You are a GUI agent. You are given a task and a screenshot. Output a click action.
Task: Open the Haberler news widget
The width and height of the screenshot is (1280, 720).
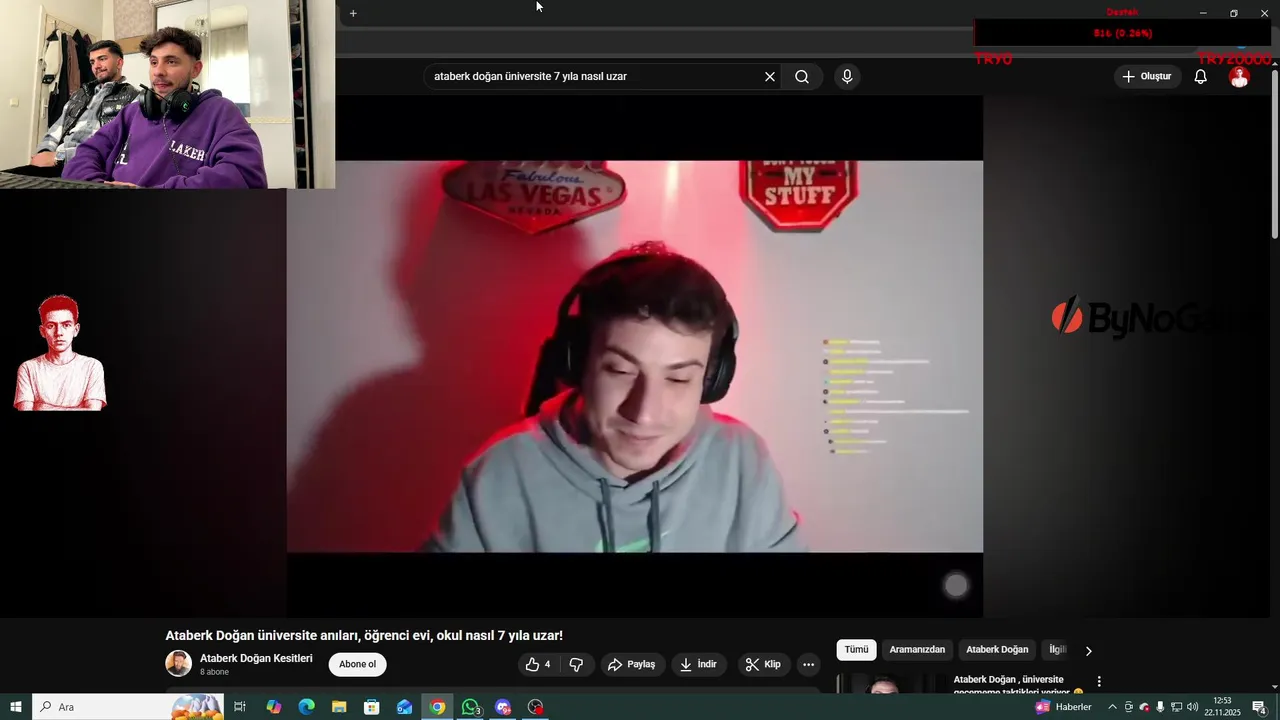1064,707
